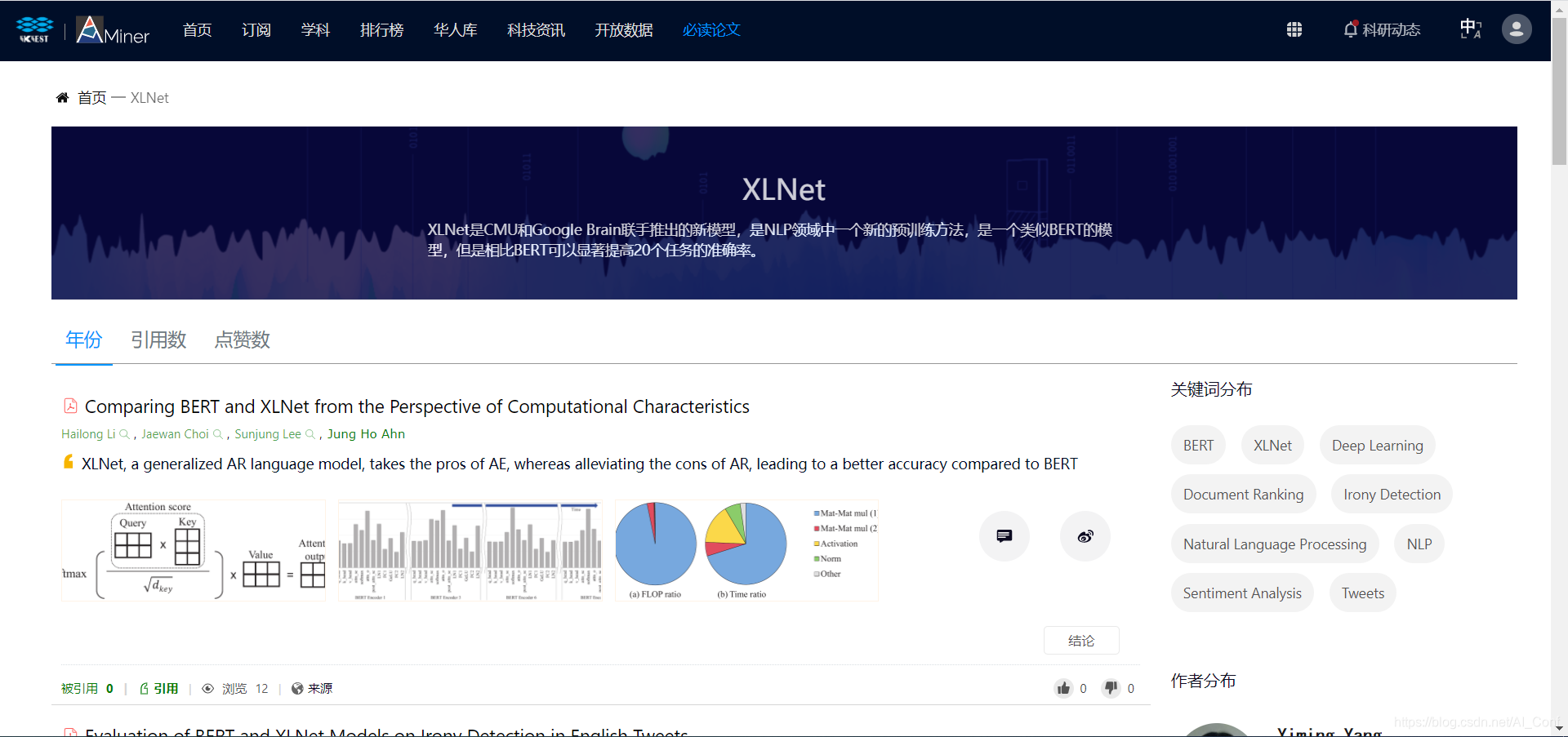The width and height of the screenshot is (1568, 737).
Task: Click the 浏览 eye icon
Action: 208,689
